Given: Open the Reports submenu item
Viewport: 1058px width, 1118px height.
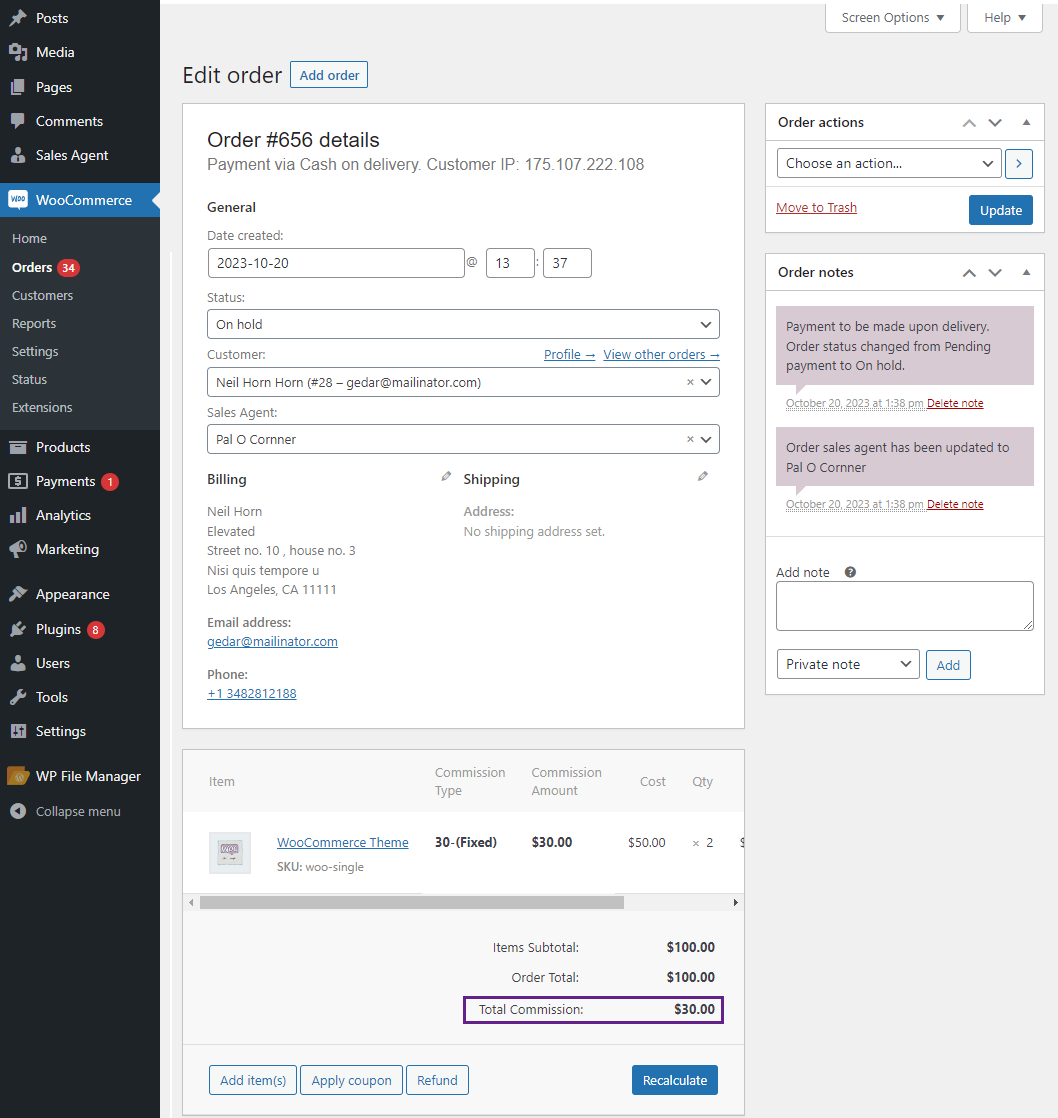Looking at the screenshot, I should [34, 324].
